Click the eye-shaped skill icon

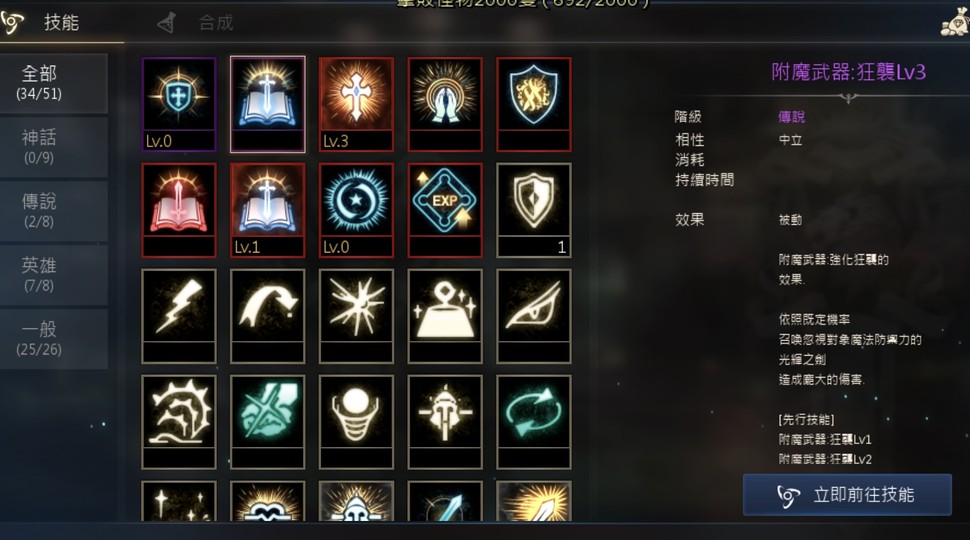tap(534, 316)
